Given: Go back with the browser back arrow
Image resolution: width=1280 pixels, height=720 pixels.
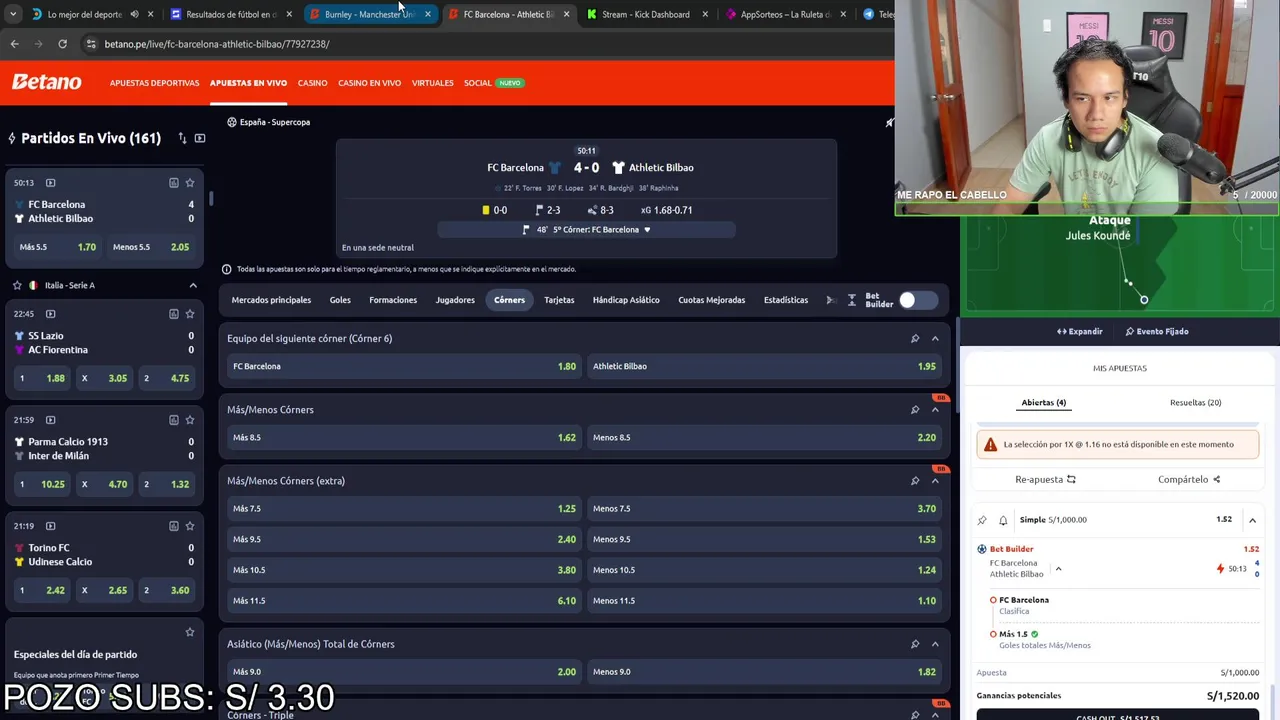Looking at the screenshot, I should click(x=14, y=44).
